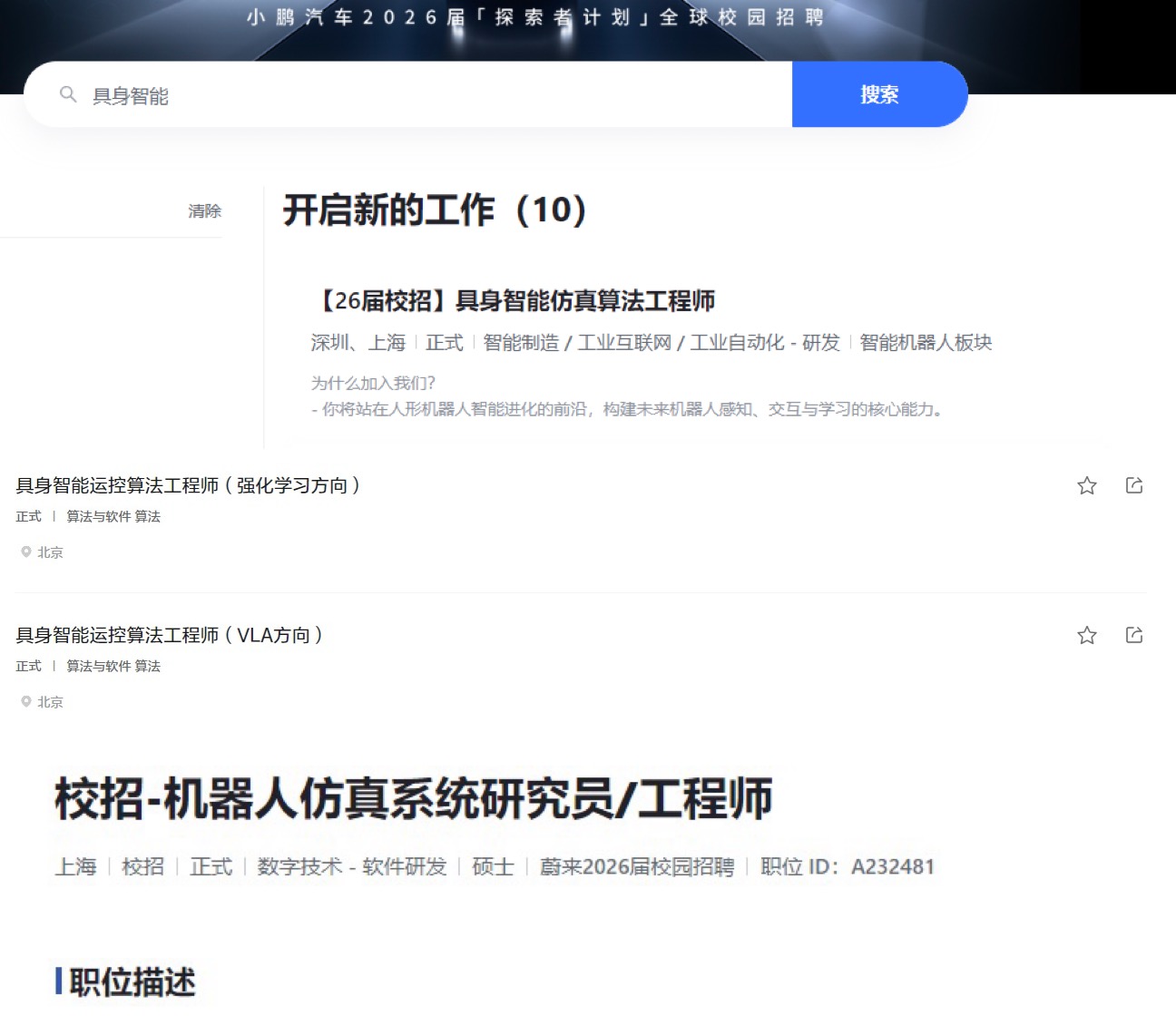The height and width of the screenshot is (1025, 1176).
Task: Click the 小鹏汽车 2026届 探索者计划 banner title
Action: coord(535,17)
